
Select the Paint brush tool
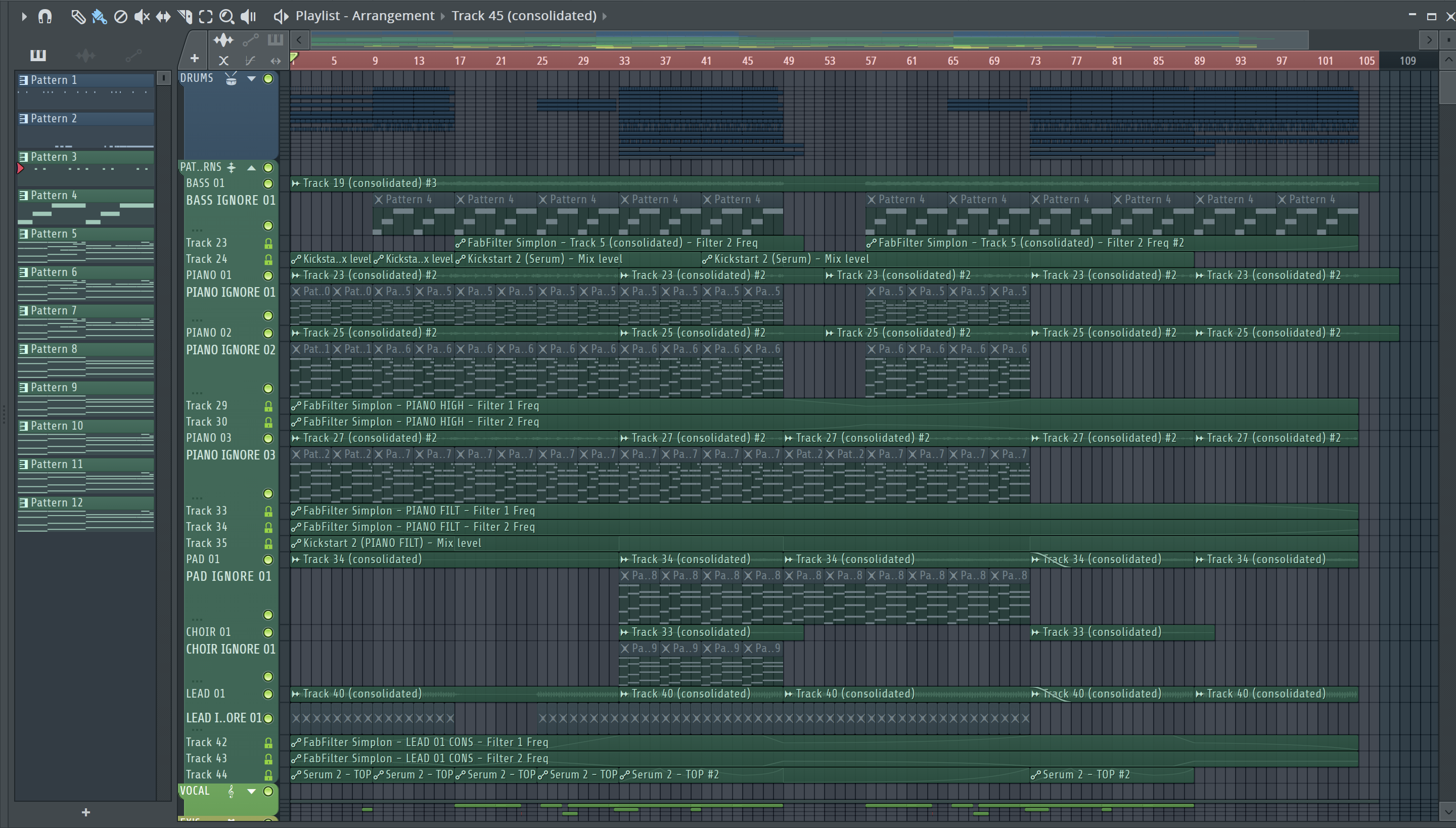tap(99, 17)
